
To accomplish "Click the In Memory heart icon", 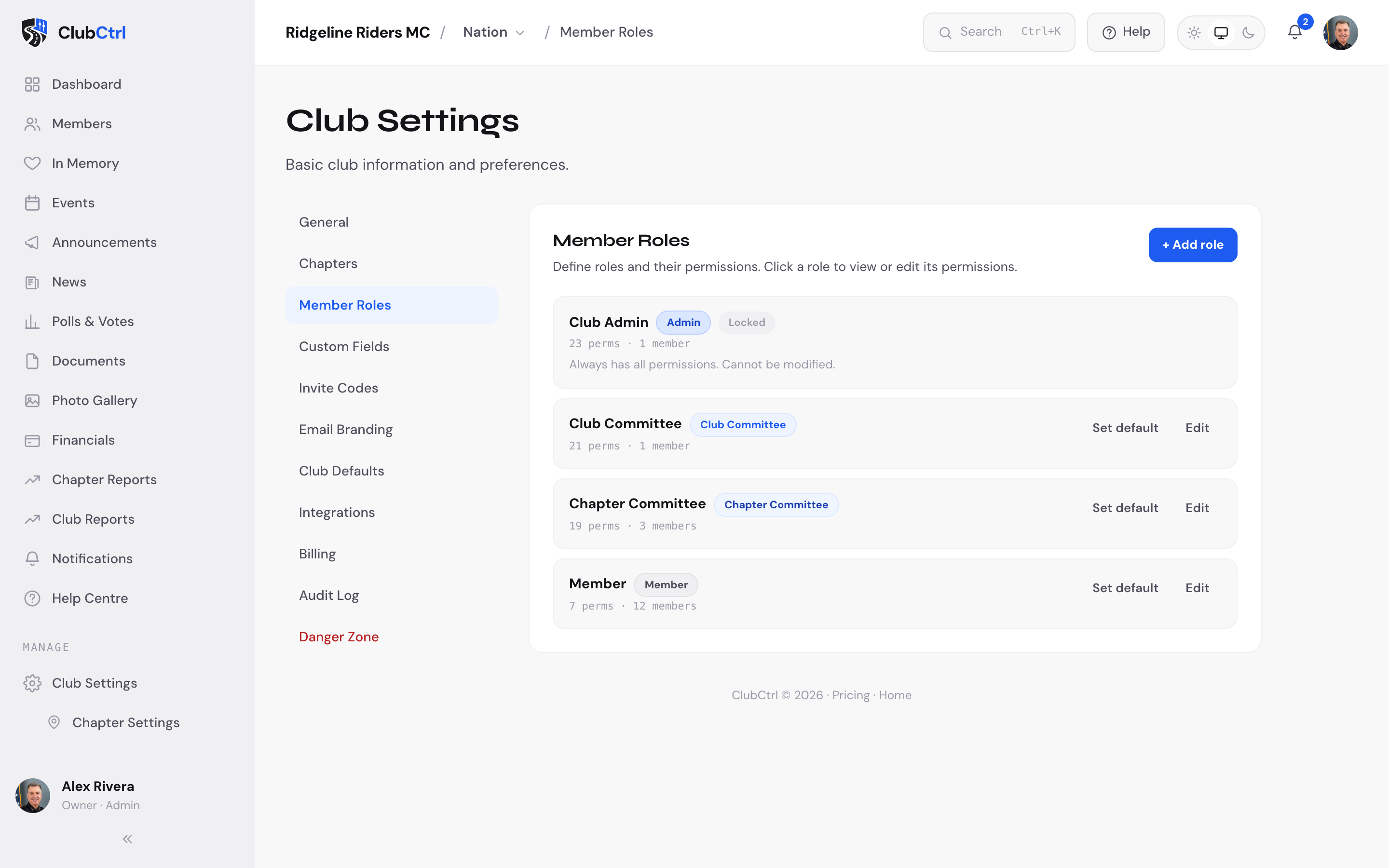I will pos(32,163).
